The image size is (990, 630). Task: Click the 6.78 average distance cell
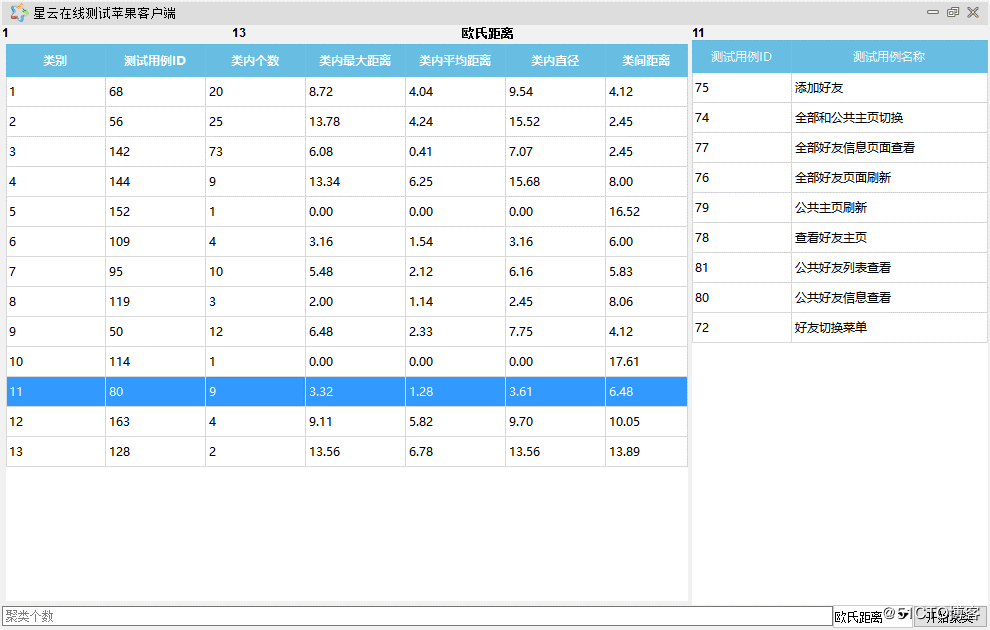click(455, 451)
